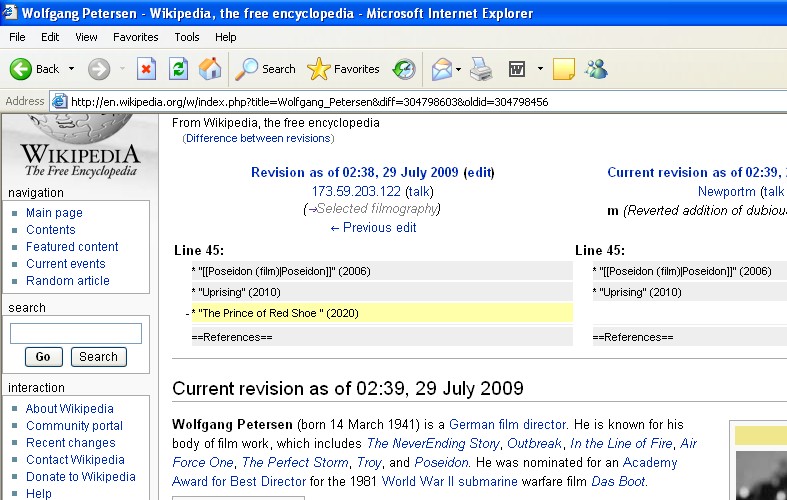This screenshot has height=500, width=787.
Task: Open the Forward history dropdown arrow
Action: pos(122,69)
